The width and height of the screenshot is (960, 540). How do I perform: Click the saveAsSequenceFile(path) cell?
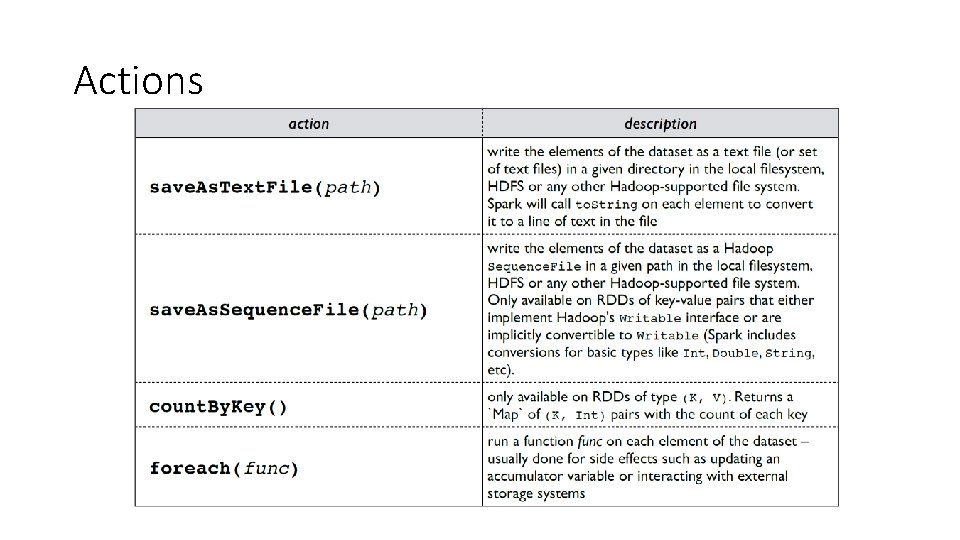coord(309,309)
